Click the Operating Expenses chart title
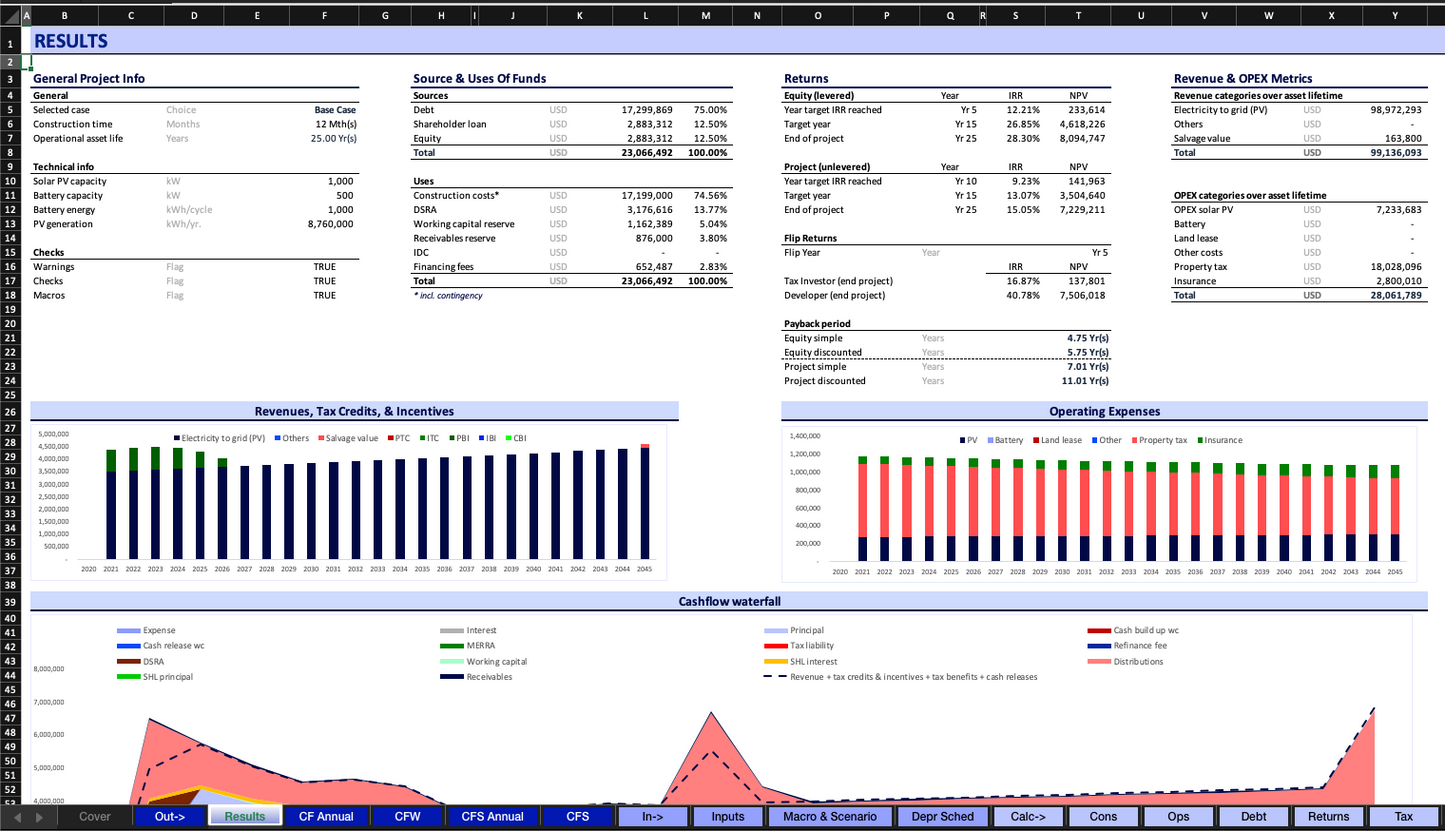1445x831 pixels. [x=1104, y=411]
